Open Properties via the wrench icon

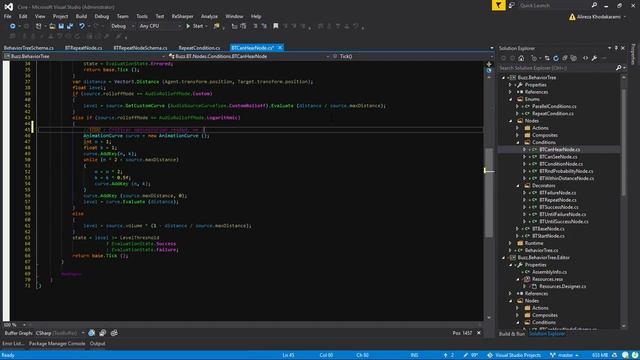594,58
